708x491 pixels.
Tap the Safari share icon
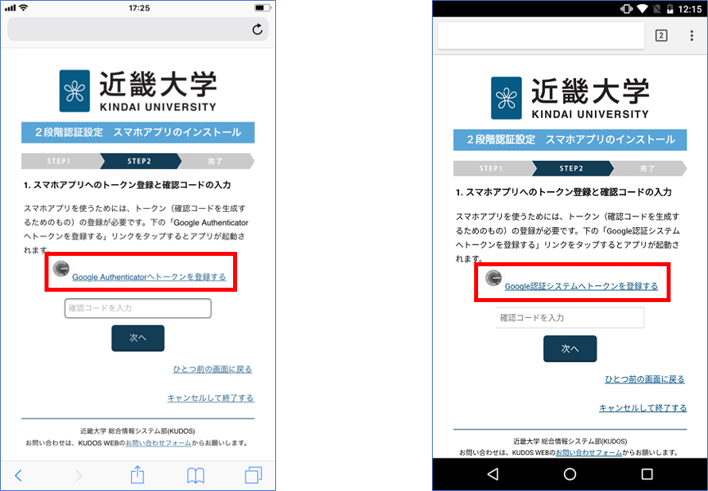coord(138,474)
